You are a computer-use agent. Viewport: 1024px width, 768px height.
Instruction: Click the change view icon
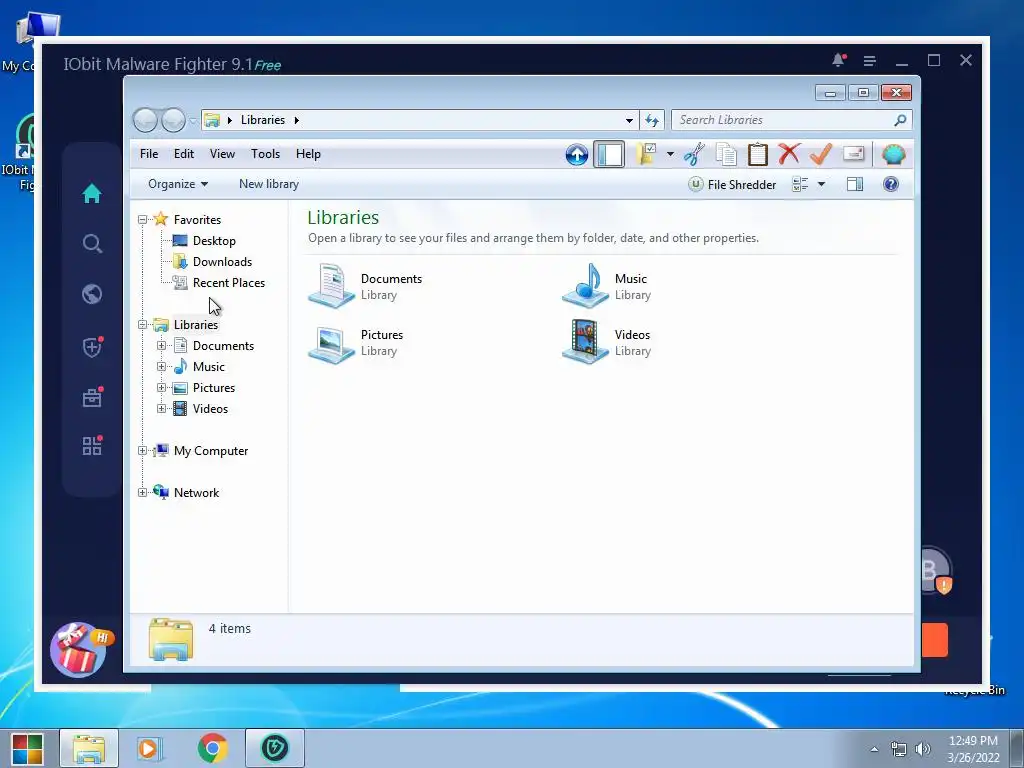tap(800, 185)
